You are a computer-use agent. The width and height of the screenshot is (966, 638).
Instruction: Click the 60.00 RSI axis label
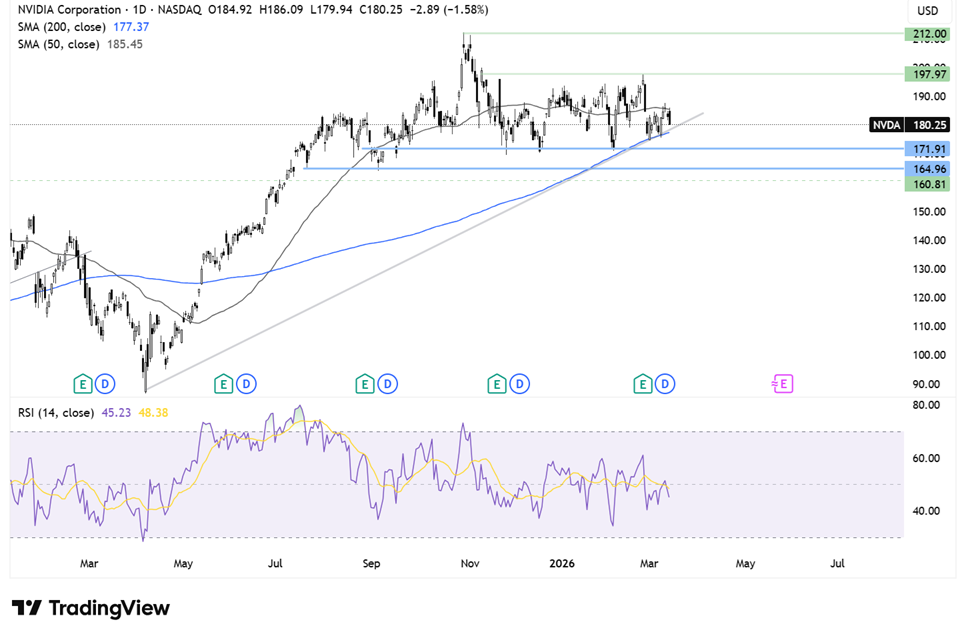926,458
